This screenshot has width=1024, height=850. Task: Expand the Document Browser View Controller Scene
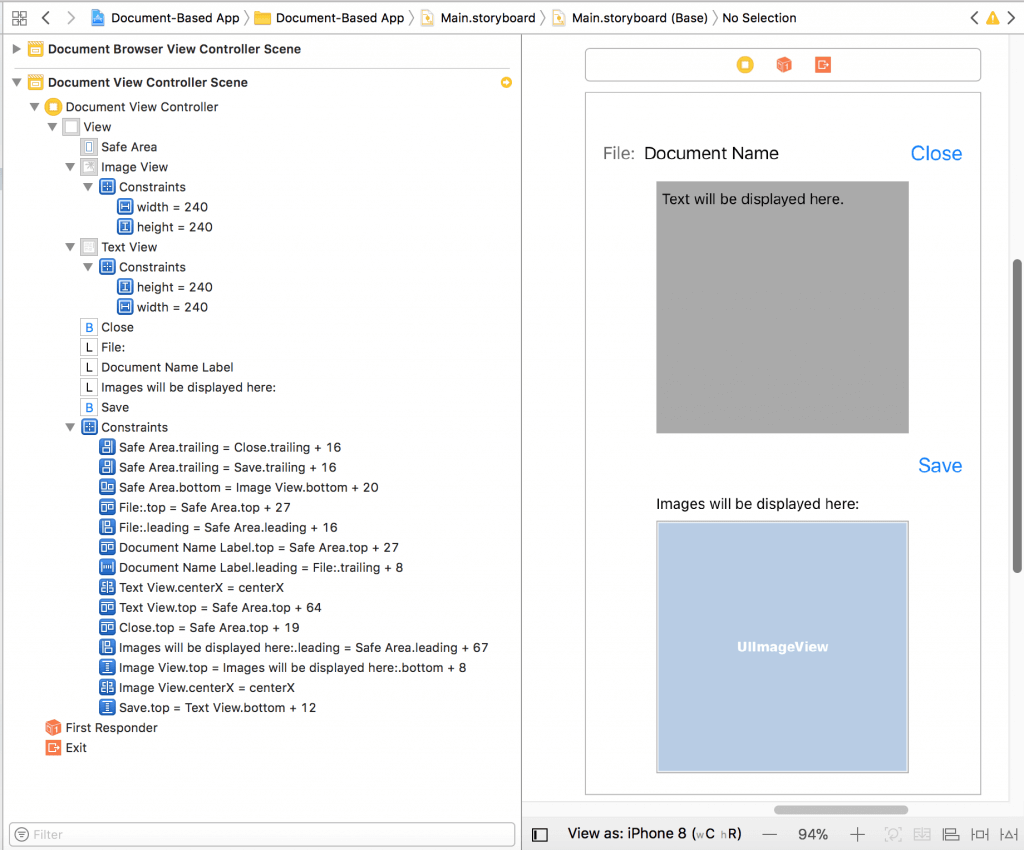(16, 48)
